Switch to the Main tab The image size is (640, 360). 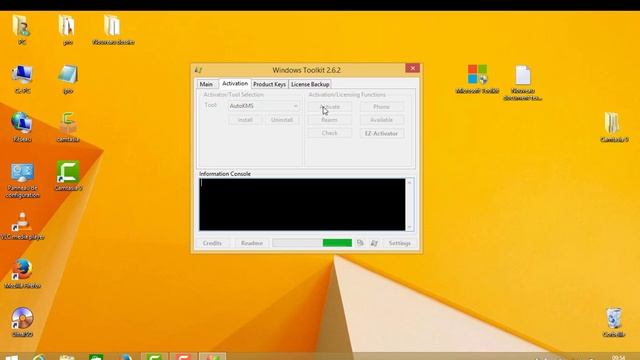206,84
